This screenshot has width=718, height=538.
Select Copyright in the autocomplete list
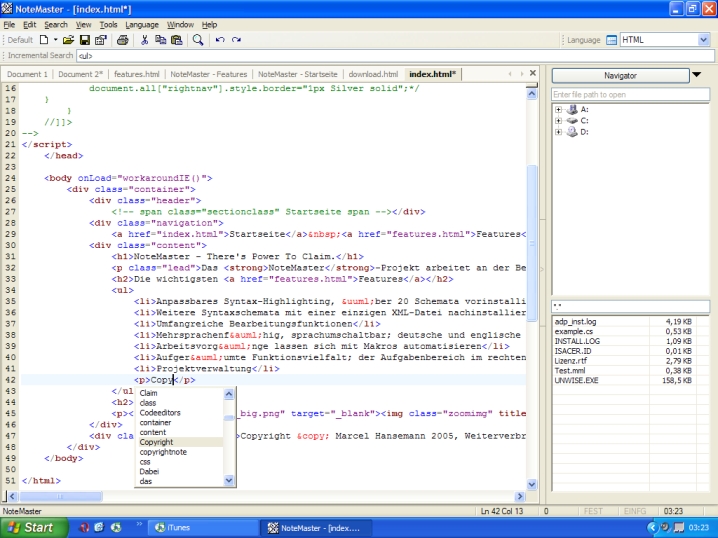click(156, 441)
